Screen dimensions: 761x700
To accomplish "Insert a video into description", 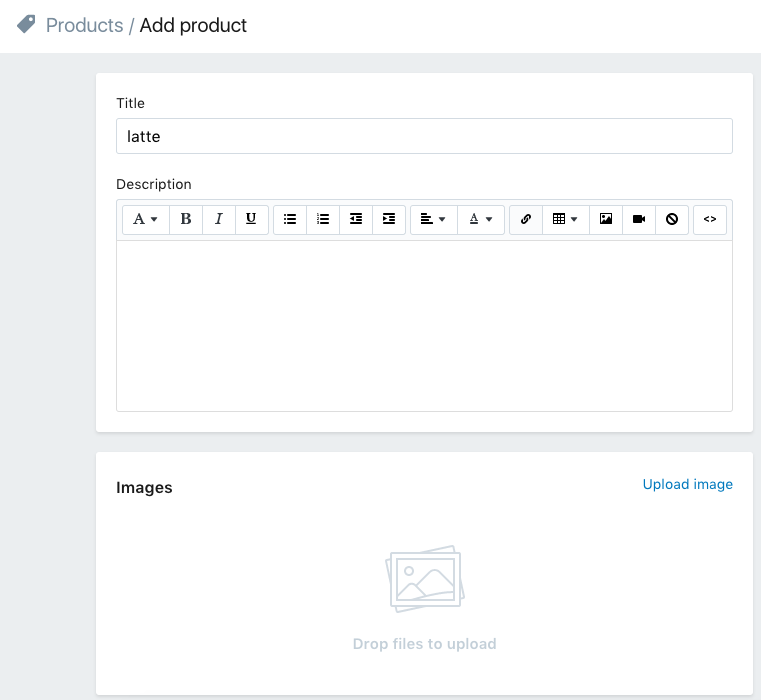I will pos(639,219).
